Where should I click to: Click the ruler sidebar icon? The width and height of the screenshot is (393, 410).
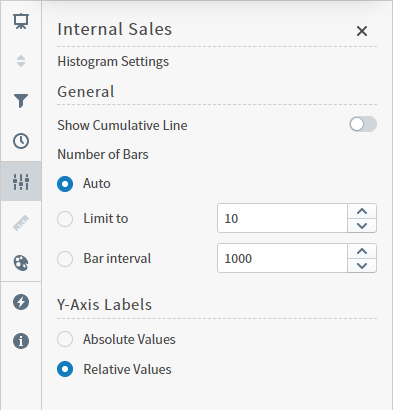coord(21,223)
